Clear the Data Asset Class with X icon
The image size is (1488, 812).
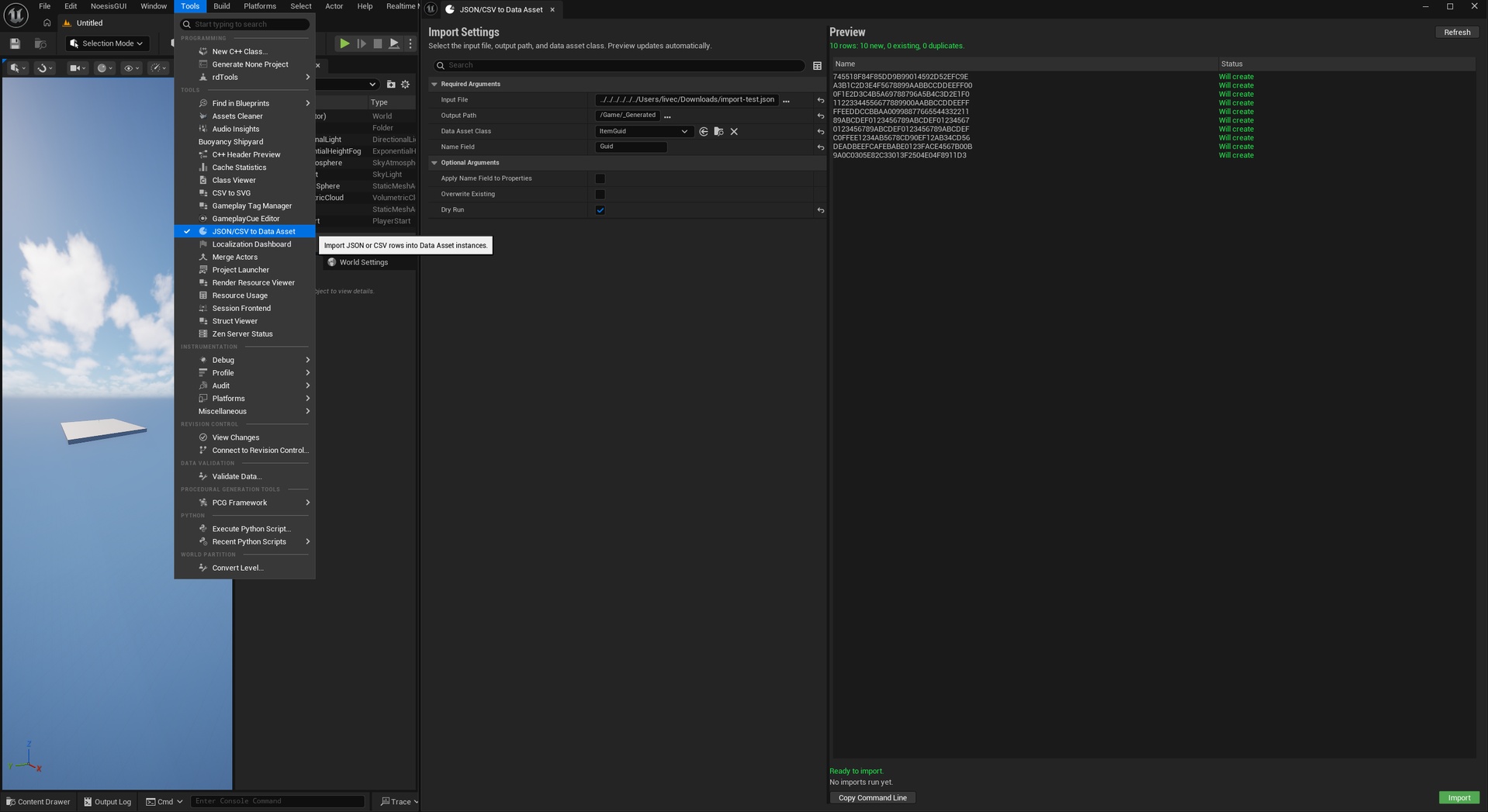[734, 132]
